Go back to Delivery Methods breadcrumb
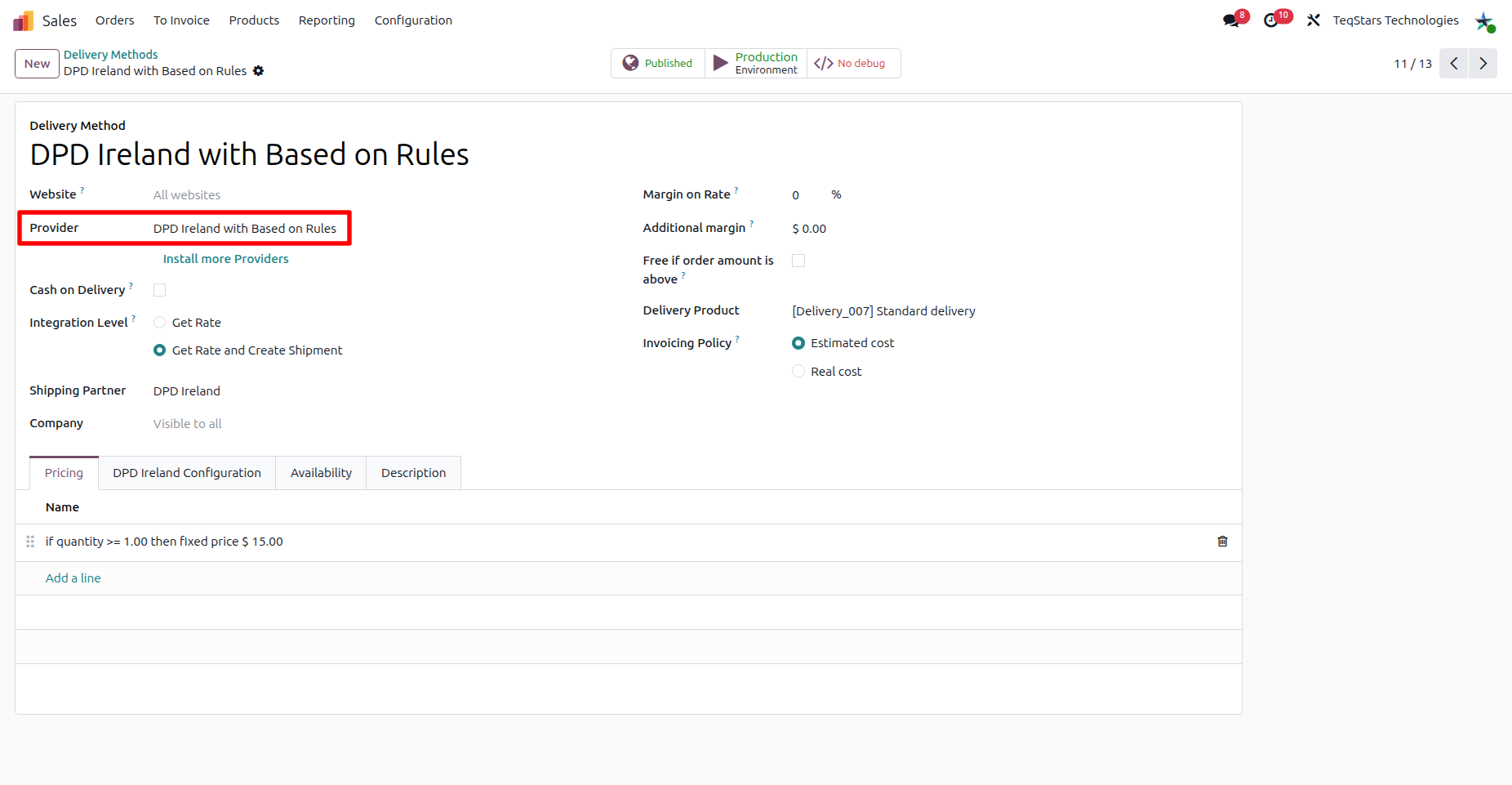 (x=111, y=55)
